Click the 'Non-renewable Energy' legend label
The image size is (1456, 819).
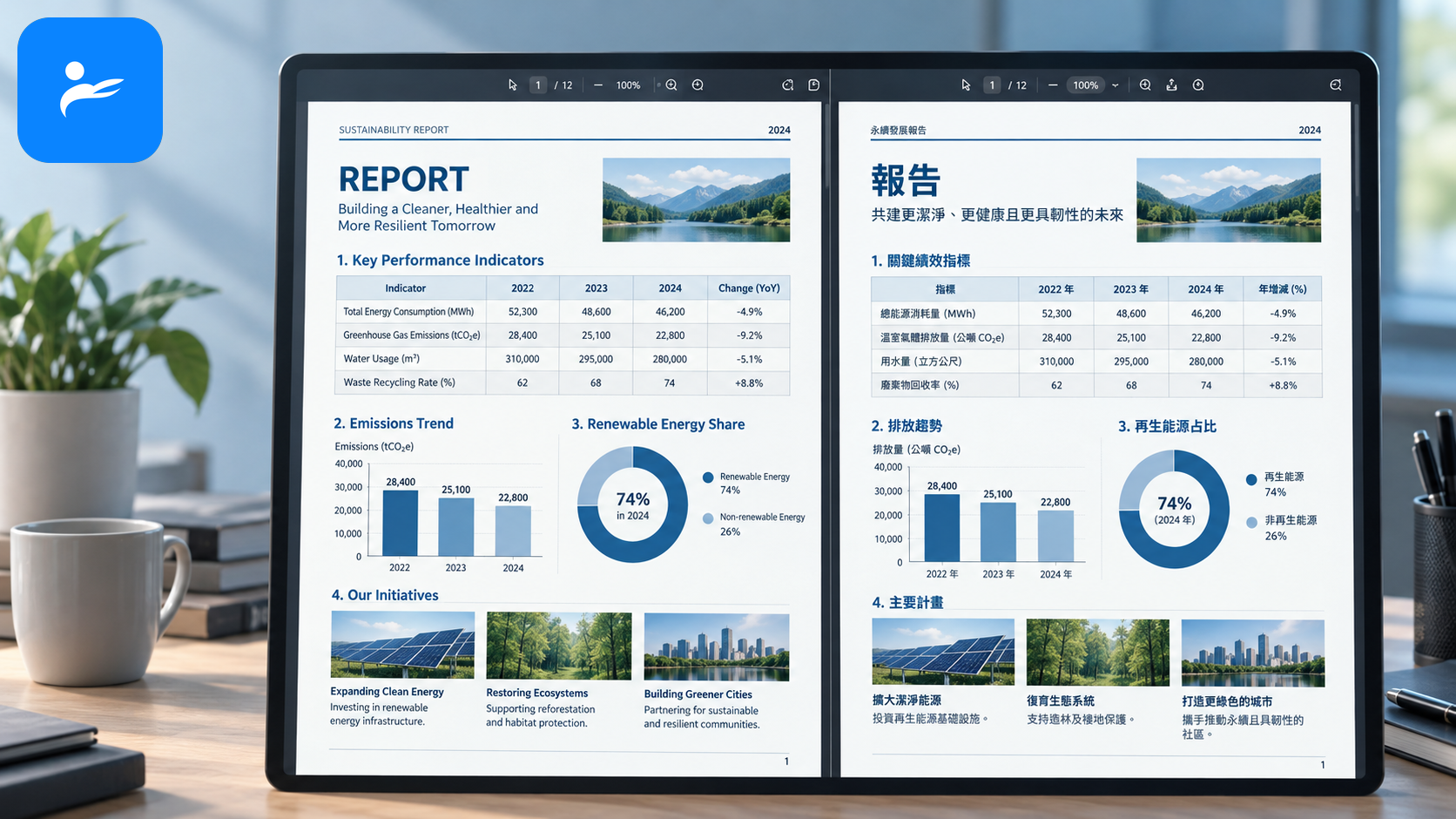[x=762, y=518]
